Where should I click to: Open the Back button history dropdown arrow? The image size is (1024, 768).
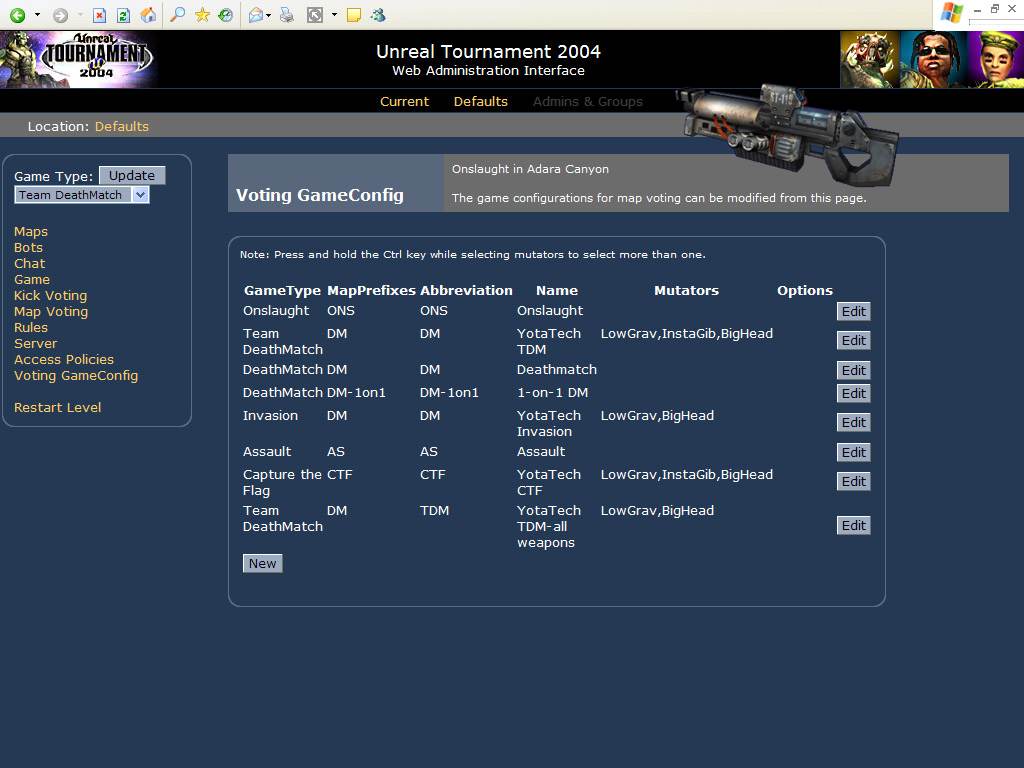point(37,14)
